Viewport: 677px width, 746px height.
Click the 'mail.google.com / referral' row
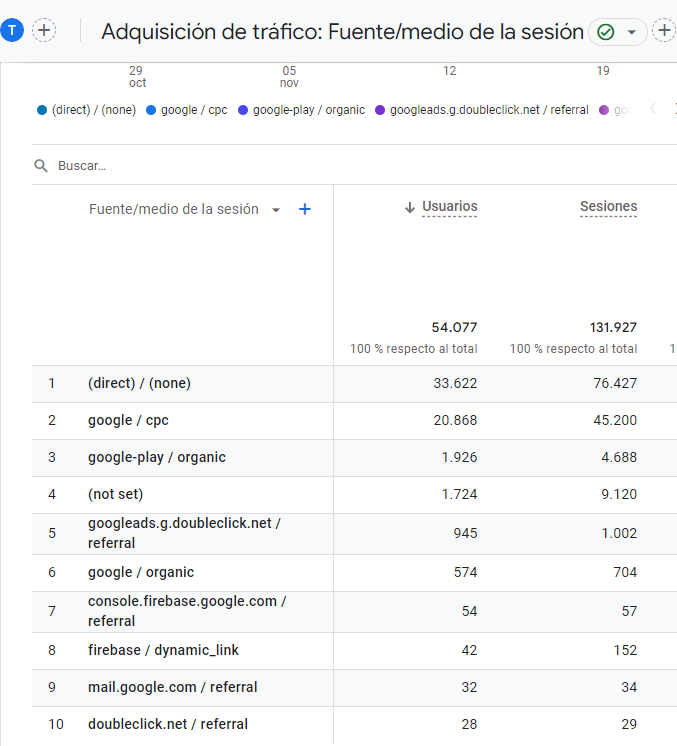[172, 687]
